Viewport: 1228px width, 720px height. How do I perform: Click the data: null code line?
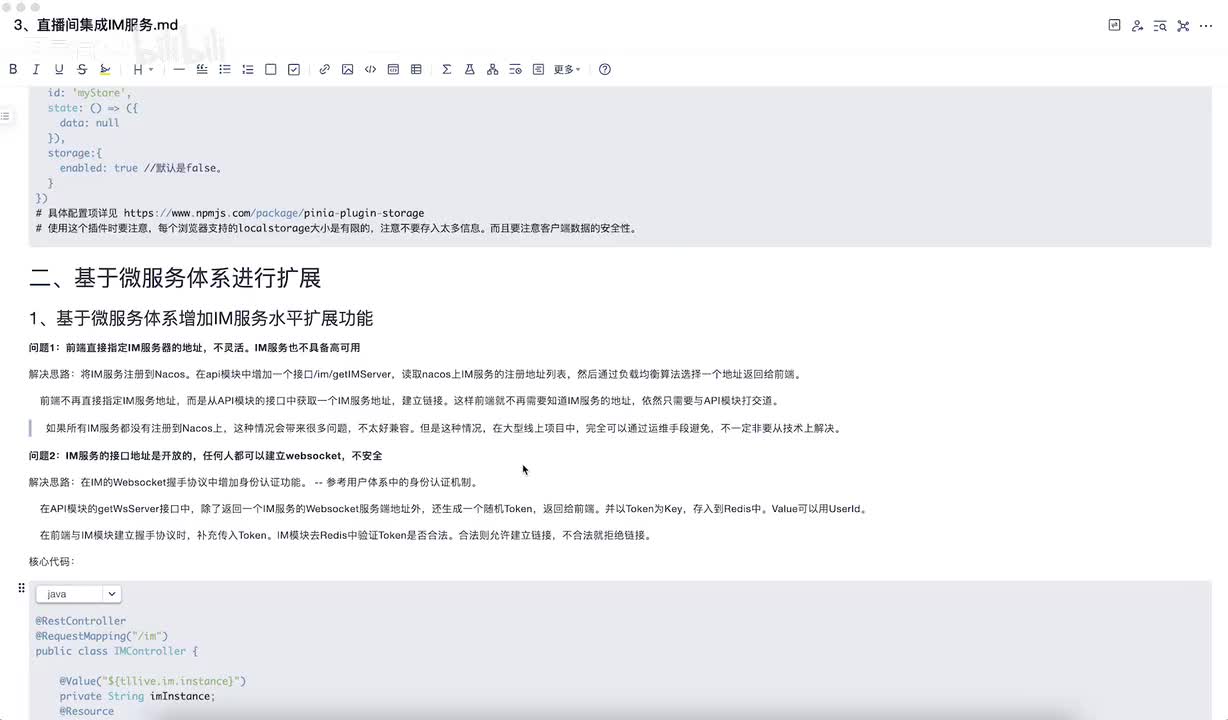(x=89, y=123)
